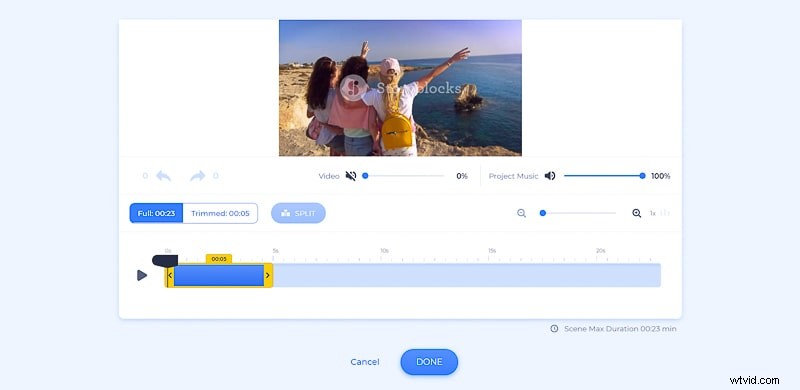Click the video preview thumbnail

tap(400, 88)
